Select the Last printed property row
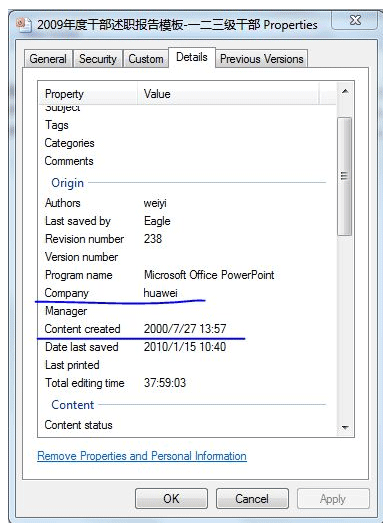Image resolution: width=384 pixels, height=529 pixels. click(x=187, y=365)
